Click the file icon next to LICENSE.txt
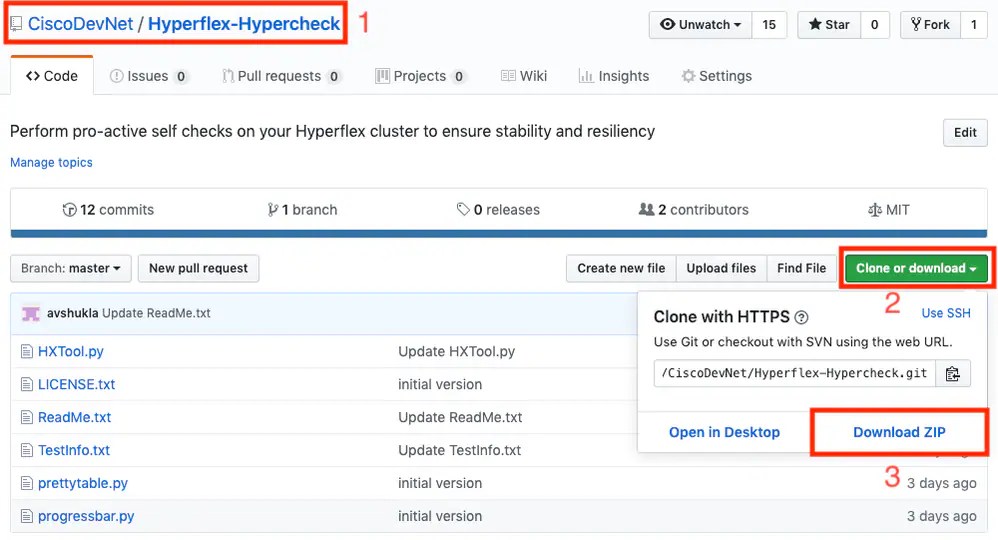The width and height of the screenshot is (998, 540). coord(26,385)
